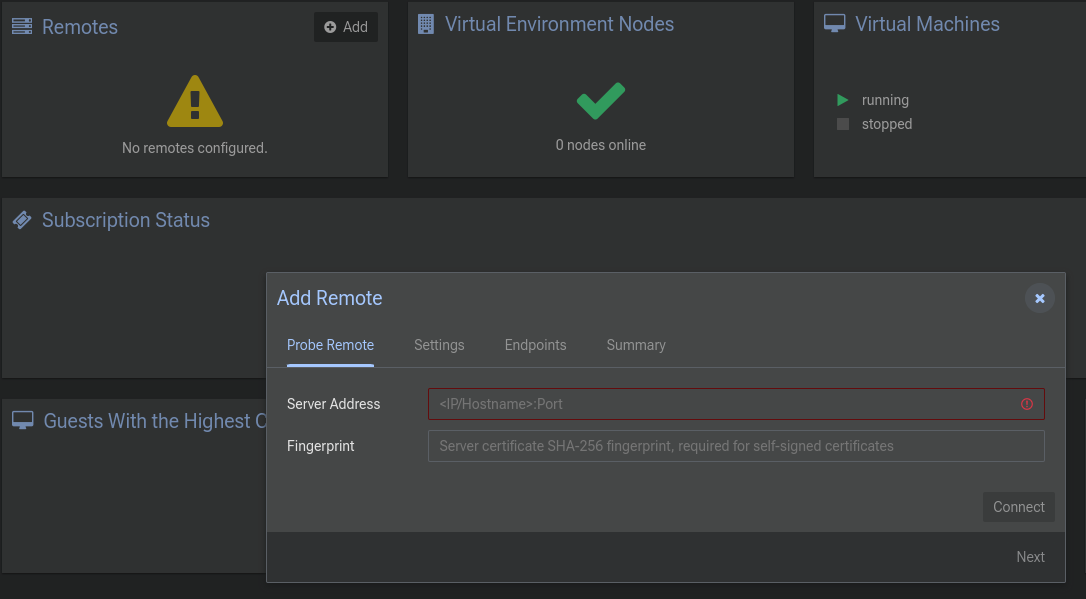Click the Virtual Machines monitor icon
Image resolution: width=1086 pixels, height=599 pixels.
click(x=835, y=24)
